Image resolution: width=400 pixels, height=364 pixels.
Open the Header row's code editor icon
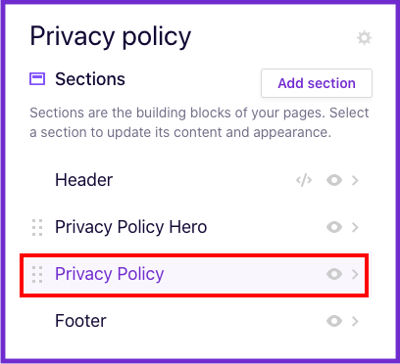[x=304, y=180]
